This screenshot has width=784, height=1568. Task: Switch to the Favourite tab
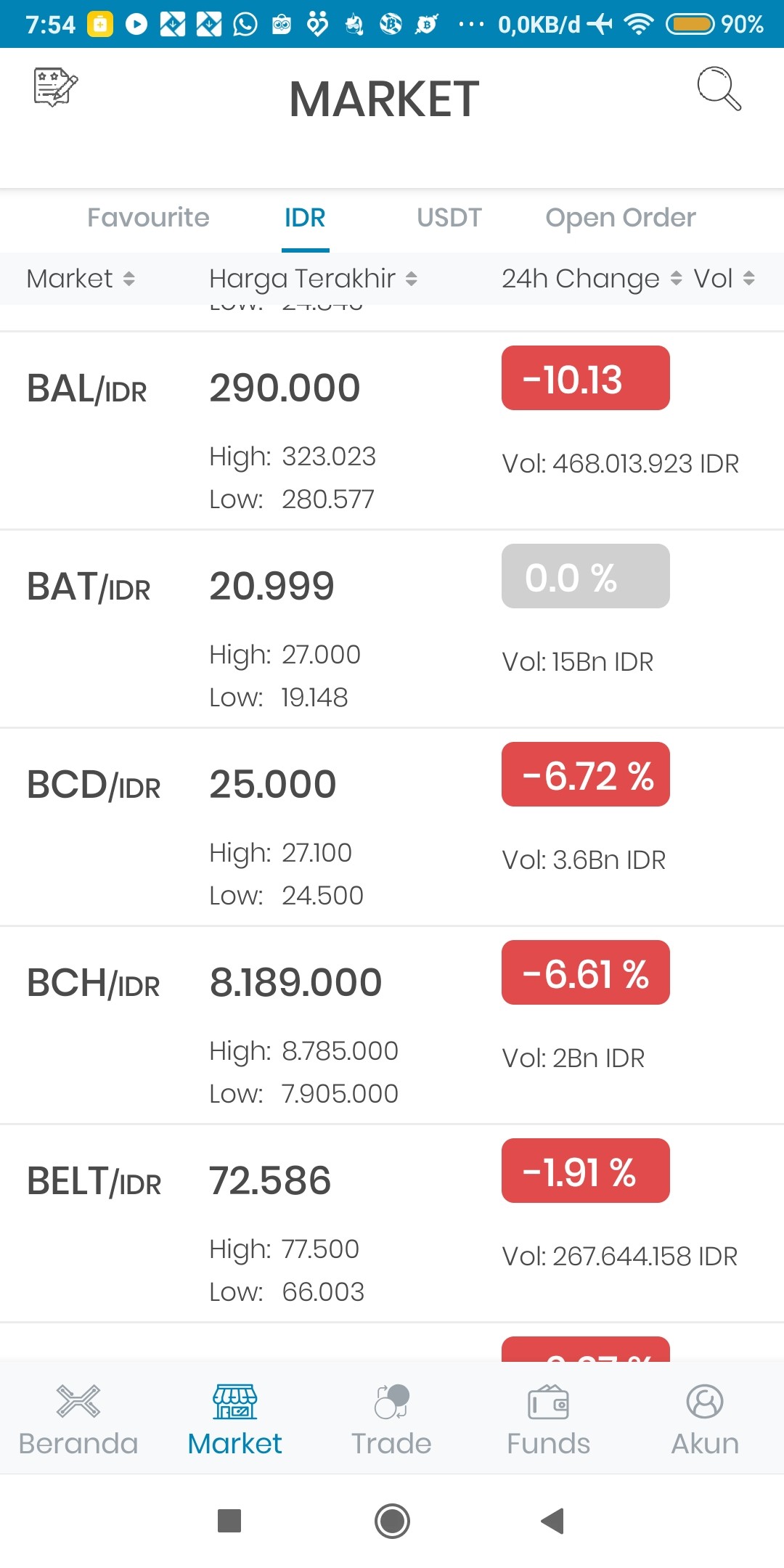point(148,217)
